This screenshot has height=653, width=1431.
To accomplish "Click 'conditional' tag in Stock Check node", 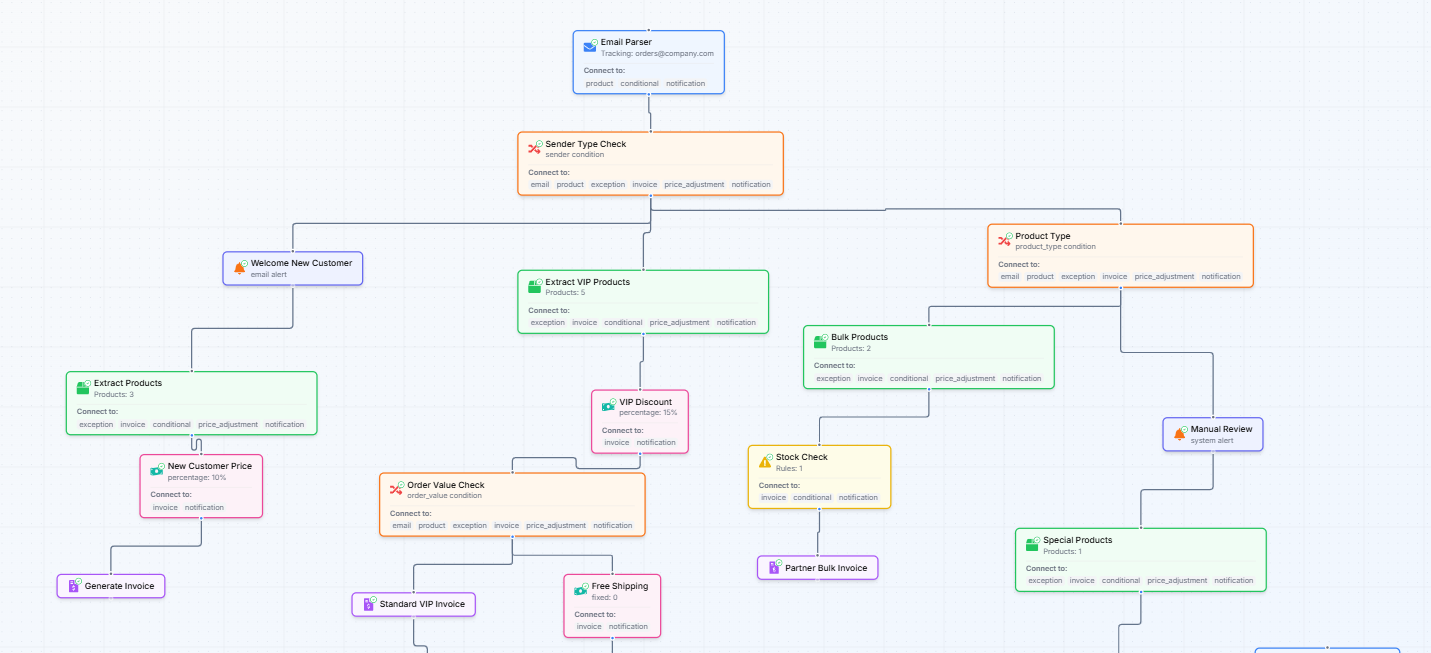I will click(x=812, y=497).
